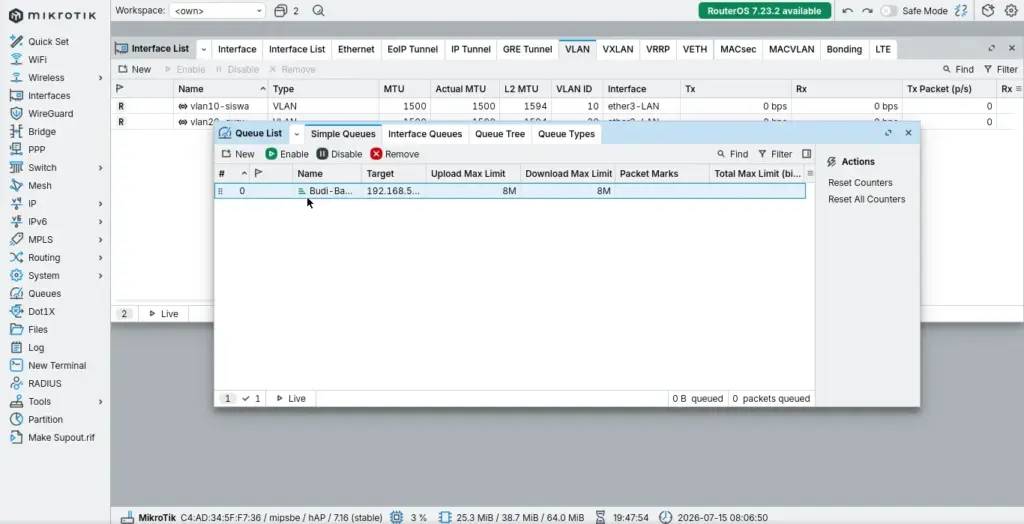Screen dimensions: 1024x524
Task: Open the Workspace dropdown
Action: click(x=217, y=10)
